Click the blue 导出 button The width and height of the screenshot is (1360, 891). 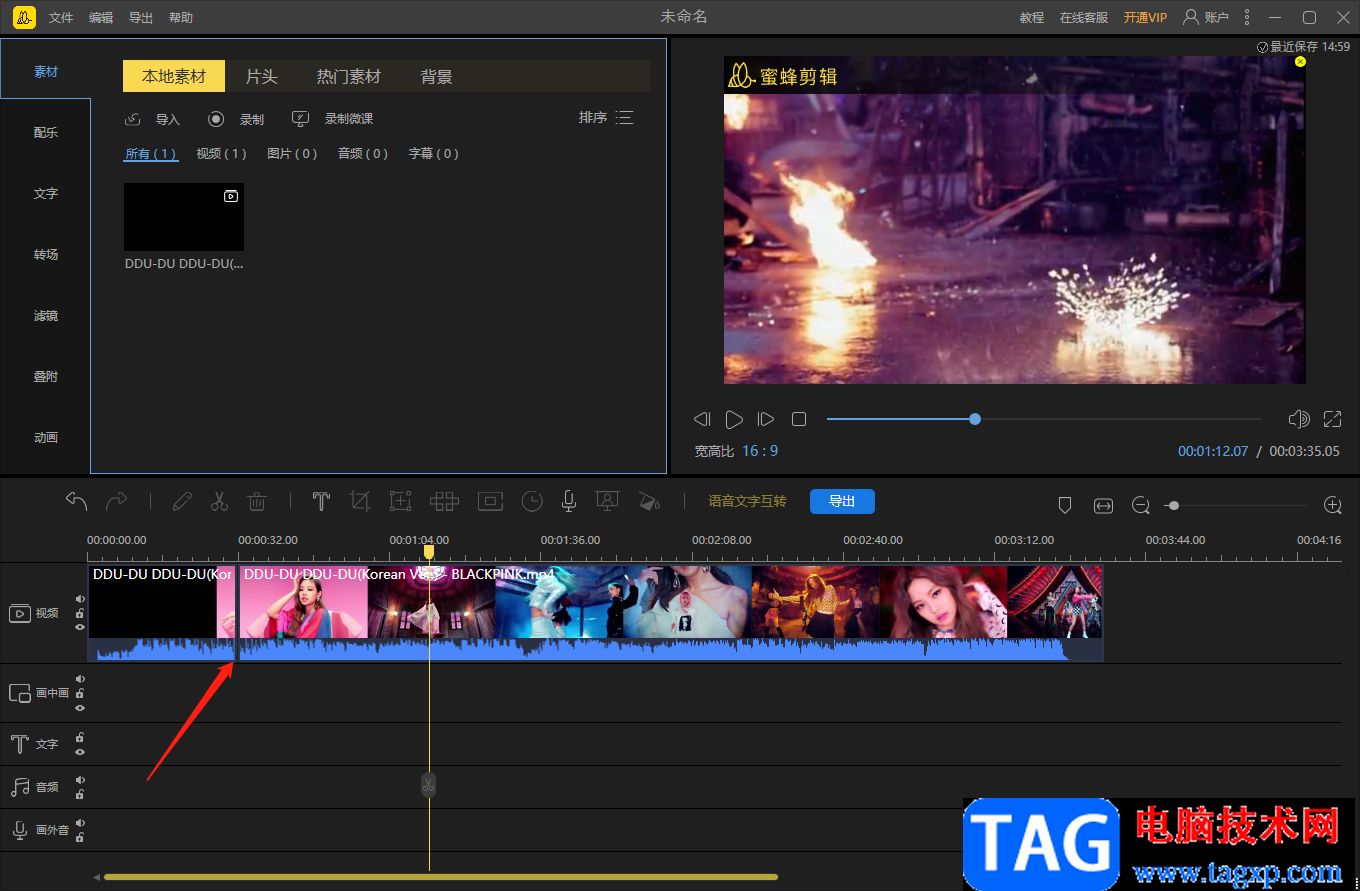click(842, 502)
